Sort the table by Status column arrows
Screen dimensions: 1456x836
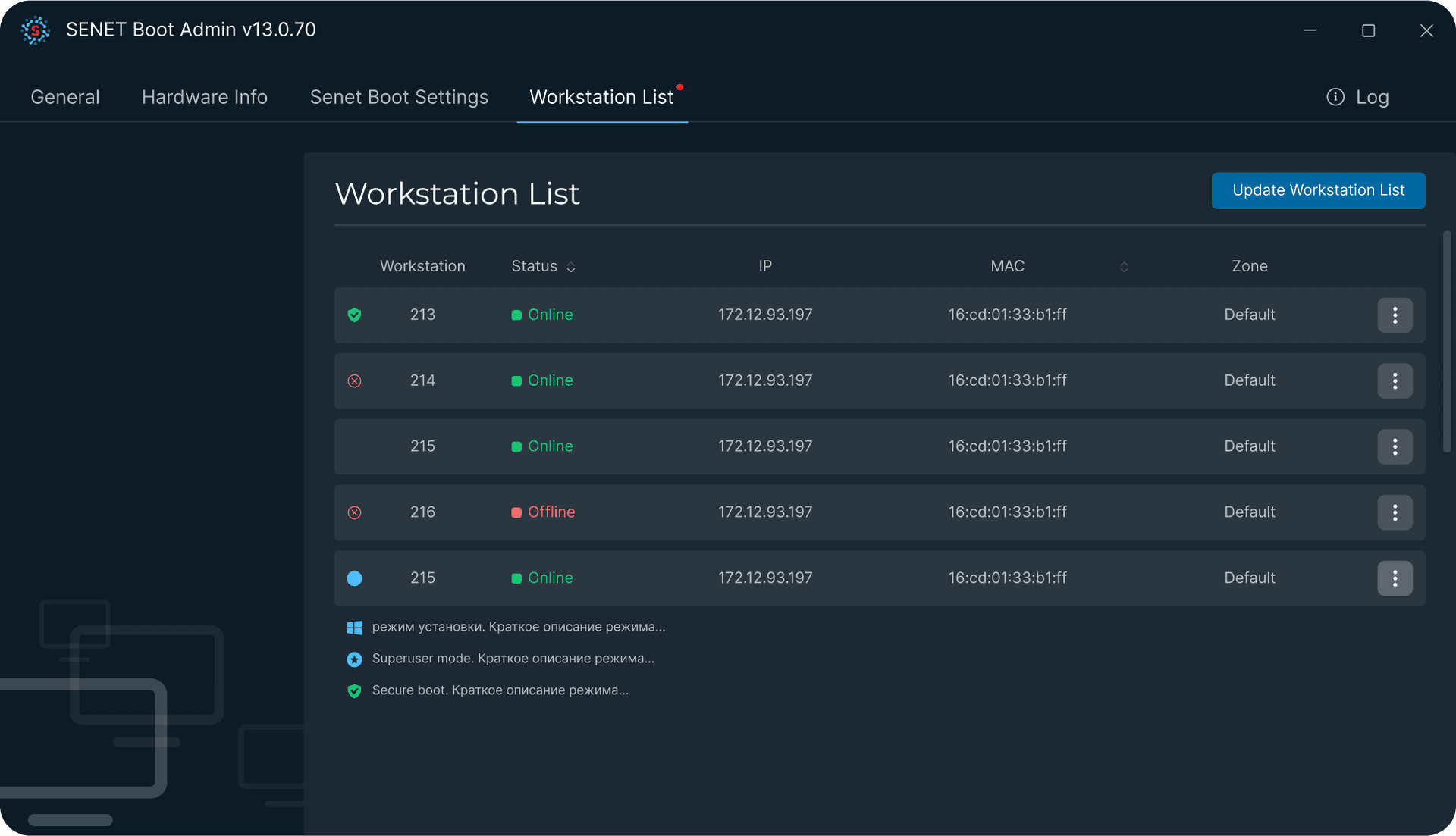(571, 267)
